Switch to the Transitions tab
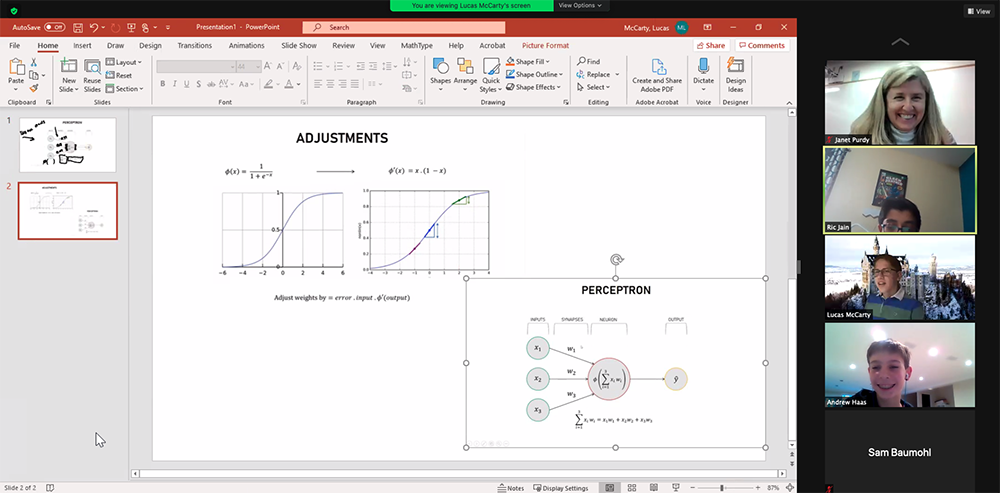 tap(194, 45)
